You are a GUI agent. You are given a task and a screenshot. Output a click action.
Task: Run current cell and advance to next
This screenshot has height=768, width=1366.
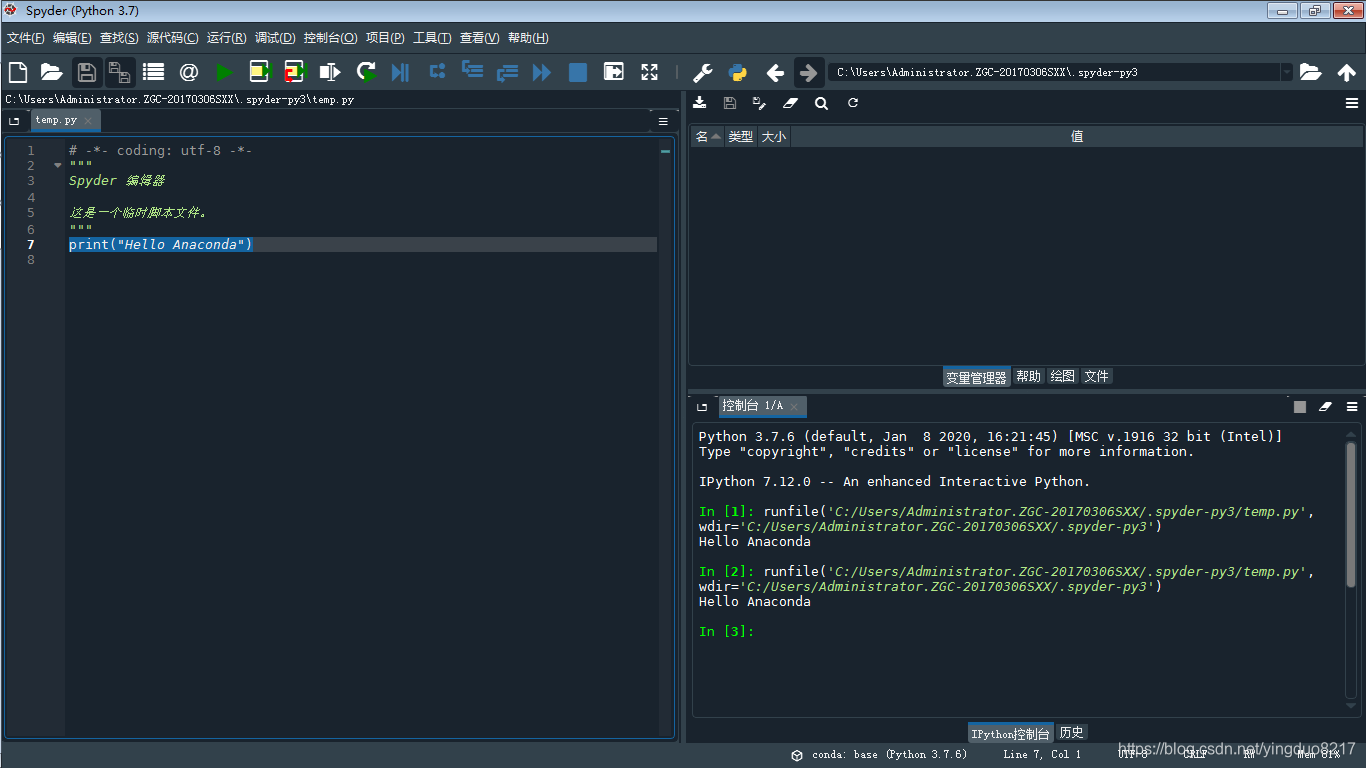click(x=294, y=72)
